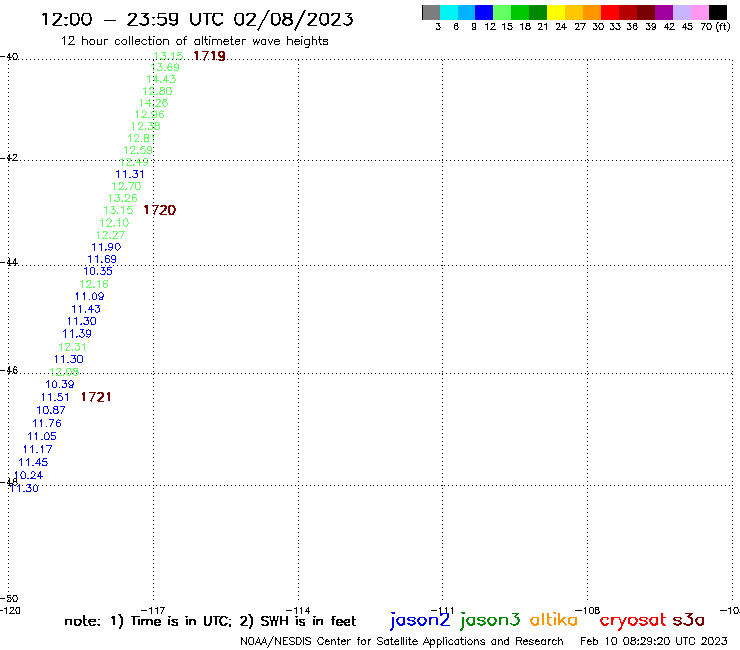The width and height of the screenshot is (740, 650).
Task: Click the wave height value 13.69
Action: tap(165, 68)
